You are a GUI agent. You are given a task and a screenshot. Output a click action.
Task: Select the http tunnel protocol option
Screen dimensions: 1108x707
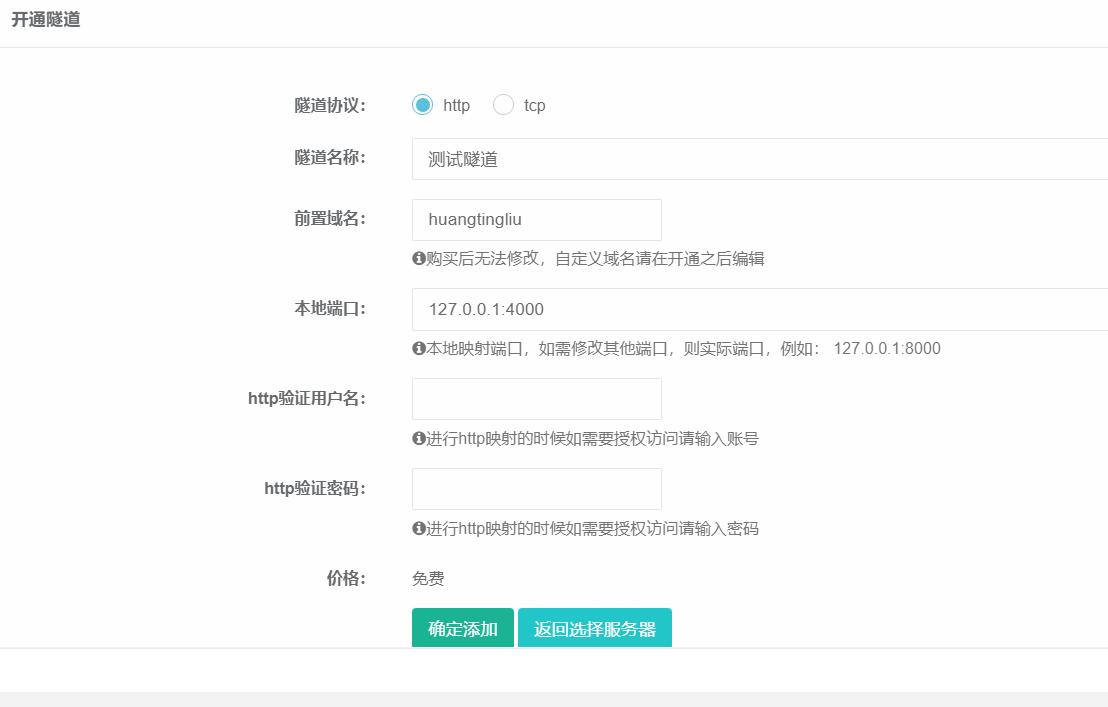[422, 104]
